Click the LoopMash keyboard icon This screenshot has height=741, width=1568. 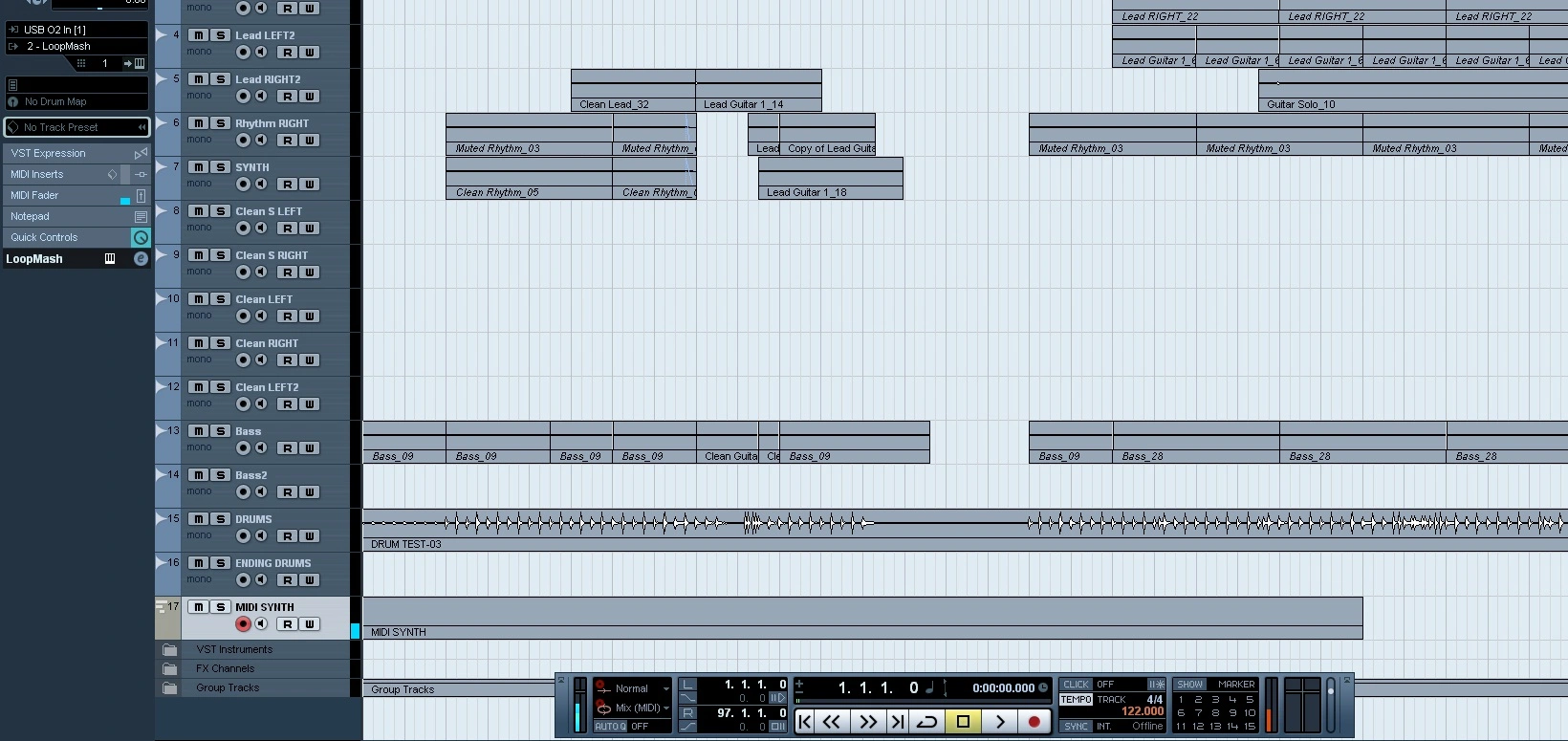click(x=110, y=259)
